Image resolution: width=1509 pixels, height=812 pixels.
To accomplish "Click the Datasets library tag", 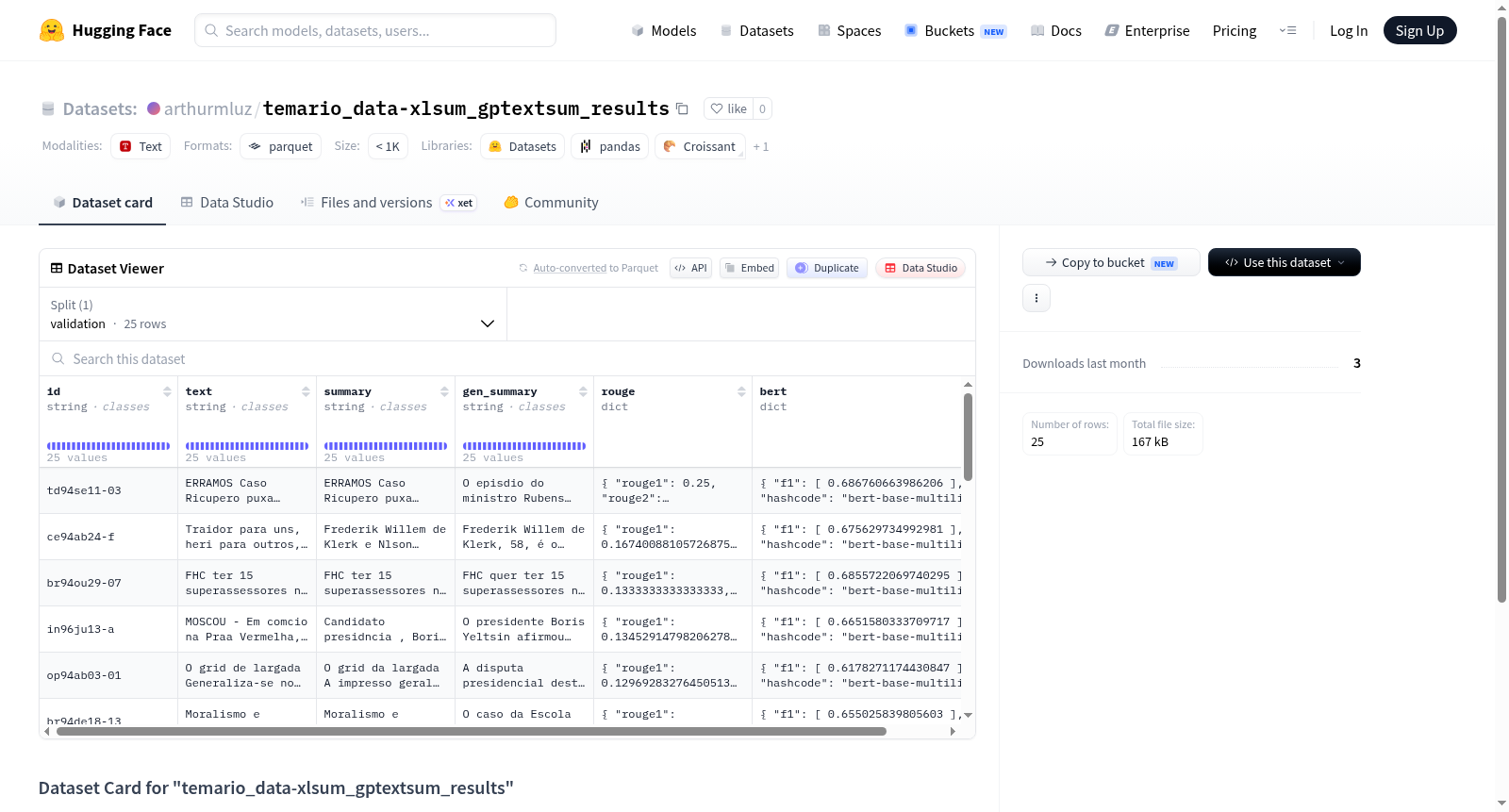I will (x=522, y=146).
